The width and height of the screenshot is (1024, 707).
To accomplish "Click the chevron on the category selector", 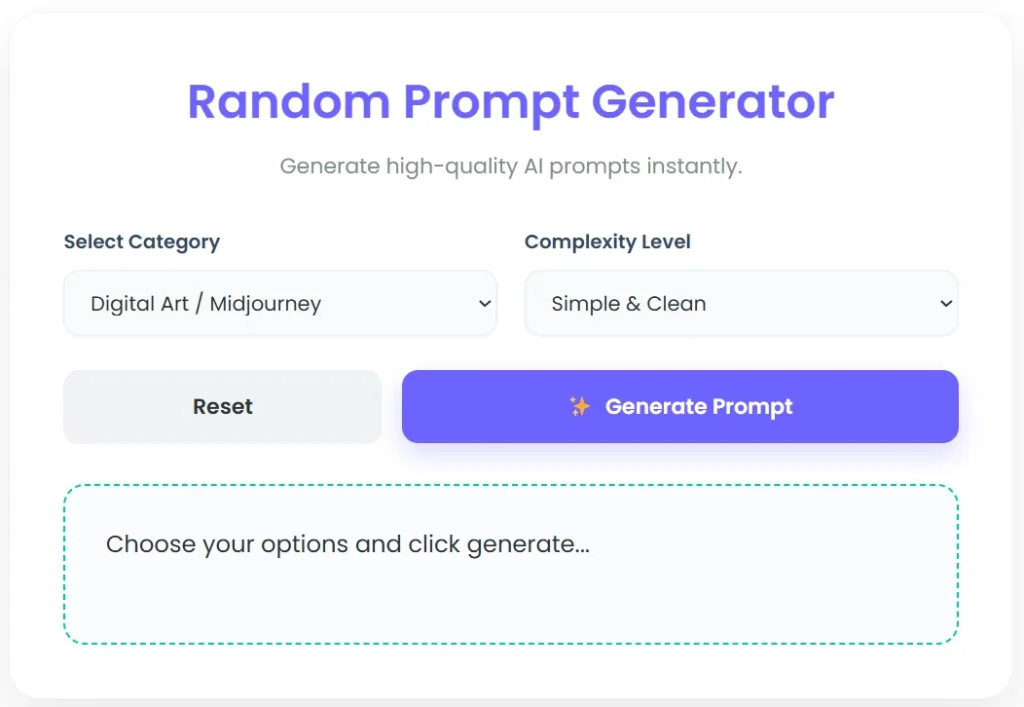I will point(483,303).
